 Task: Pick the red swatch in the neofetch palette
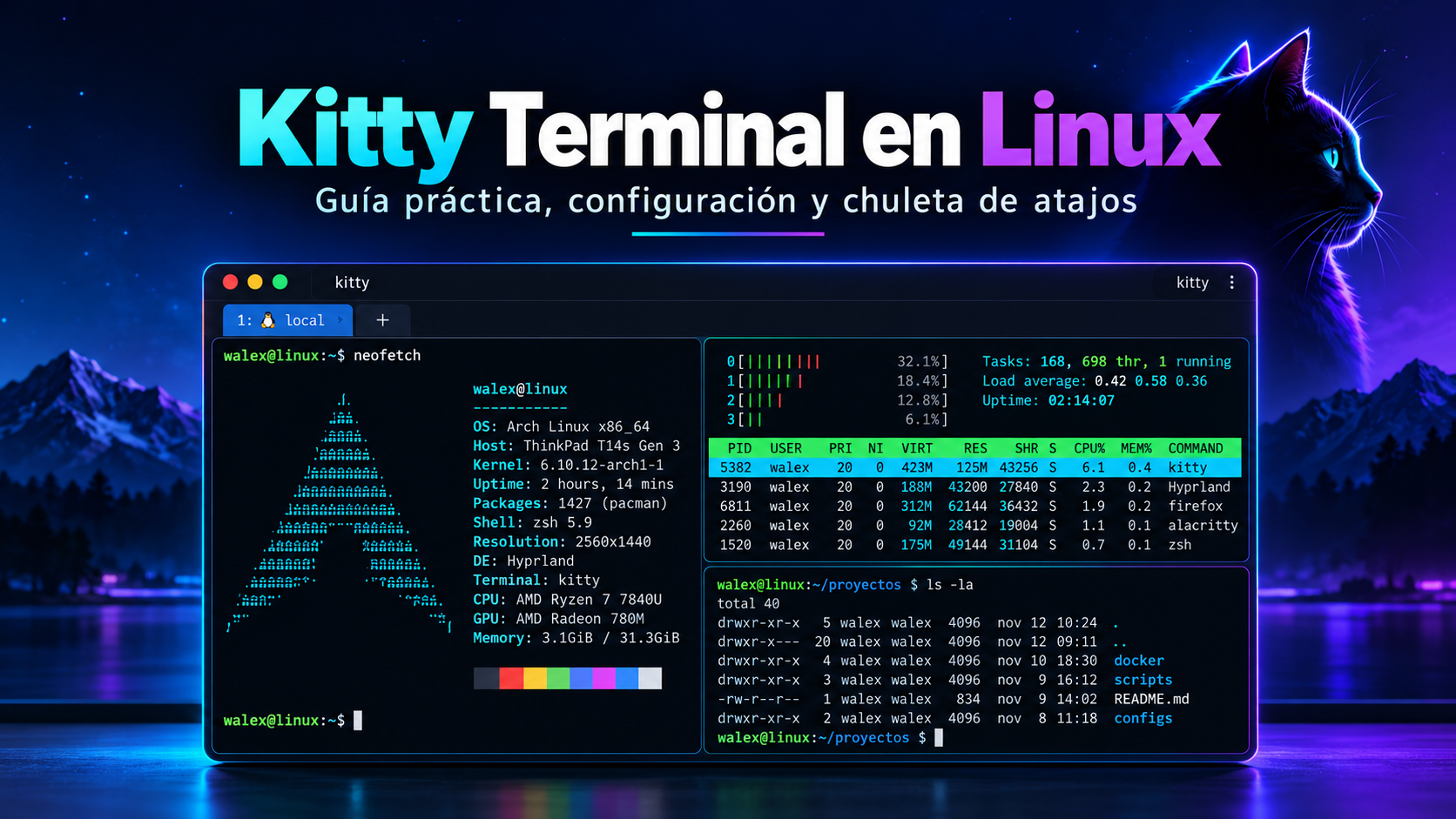(511, 679)
